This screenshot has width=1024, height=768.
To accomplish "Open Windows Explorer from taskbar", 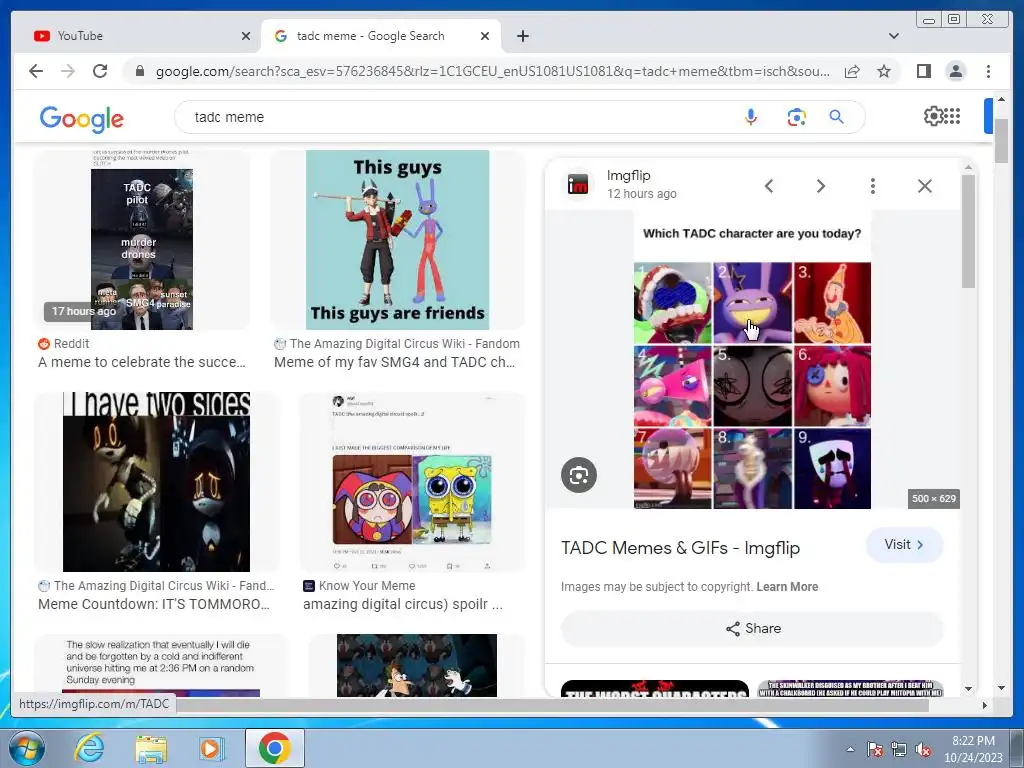I will 150,748.
